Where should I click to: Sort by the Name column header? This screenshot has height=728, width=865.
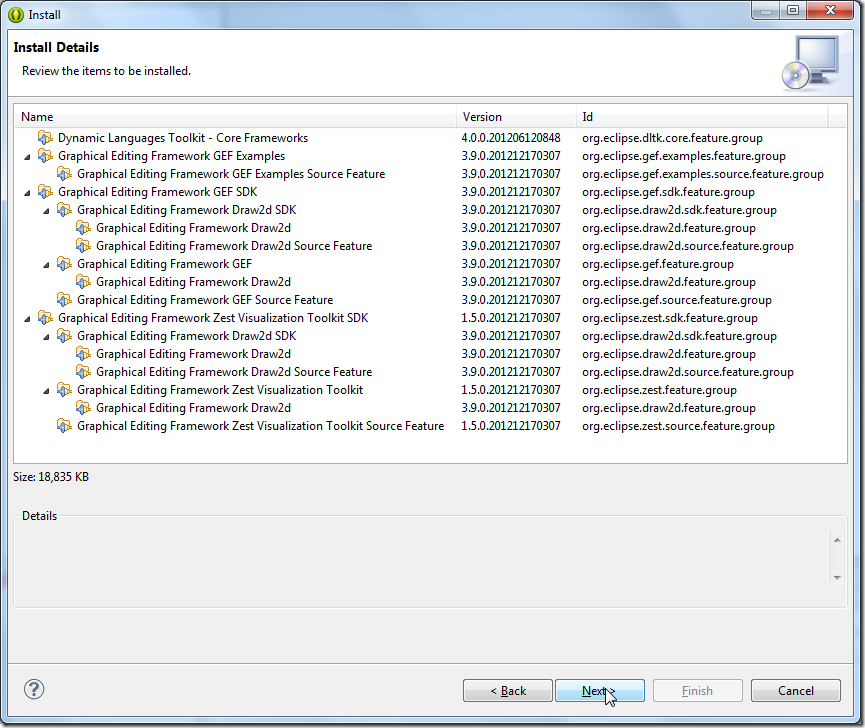click(x=236, y=117)
